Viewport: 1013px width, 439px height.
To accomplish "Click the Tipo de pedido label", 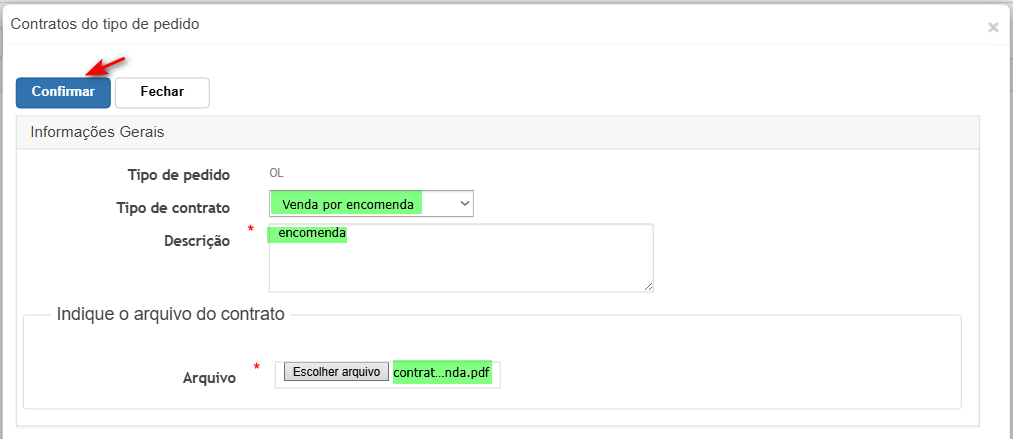I will coord(179,175).
